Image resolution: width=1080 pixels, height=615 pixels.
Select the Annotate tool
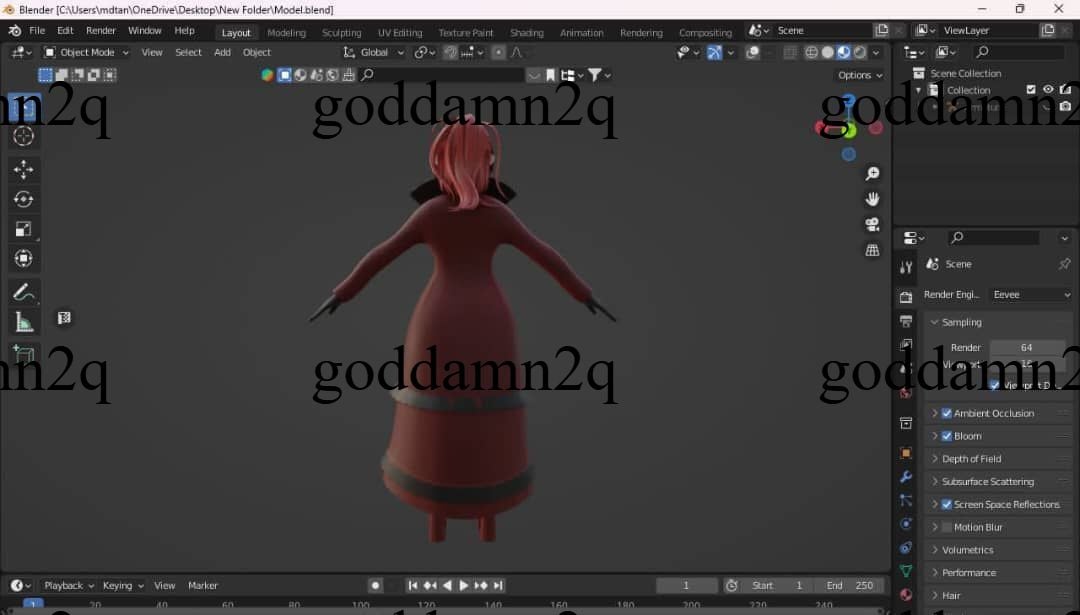(23, 293)
